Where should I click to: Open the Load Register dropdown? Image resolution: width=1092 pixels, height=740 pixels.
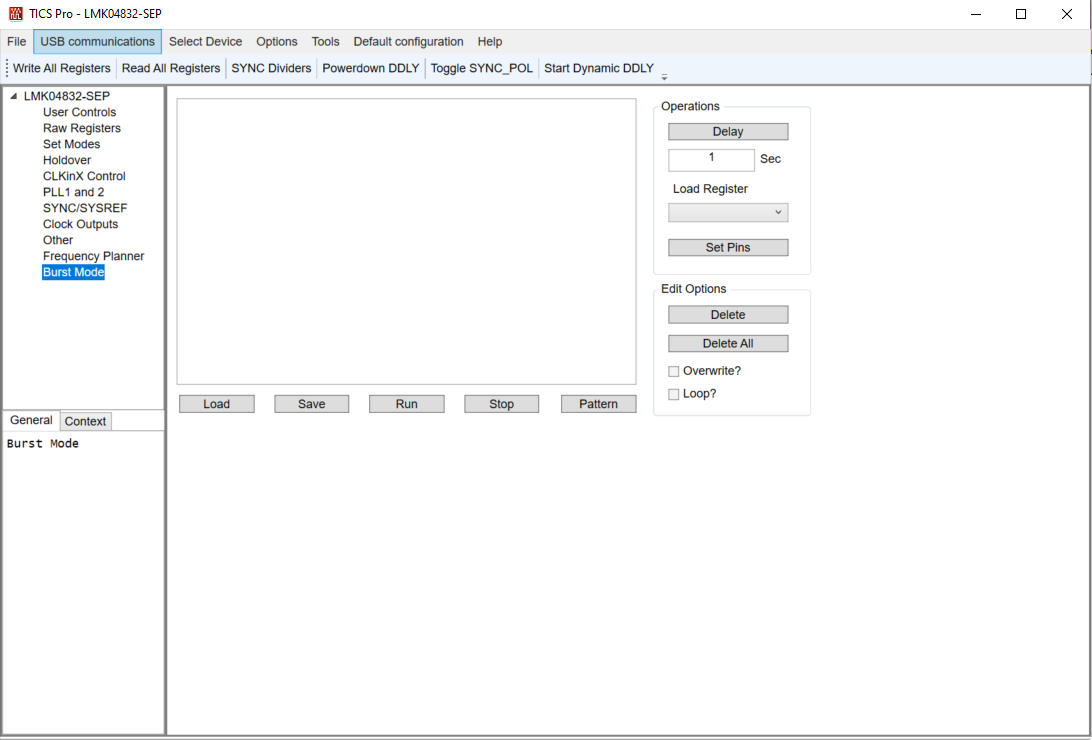tap(728, 212)
